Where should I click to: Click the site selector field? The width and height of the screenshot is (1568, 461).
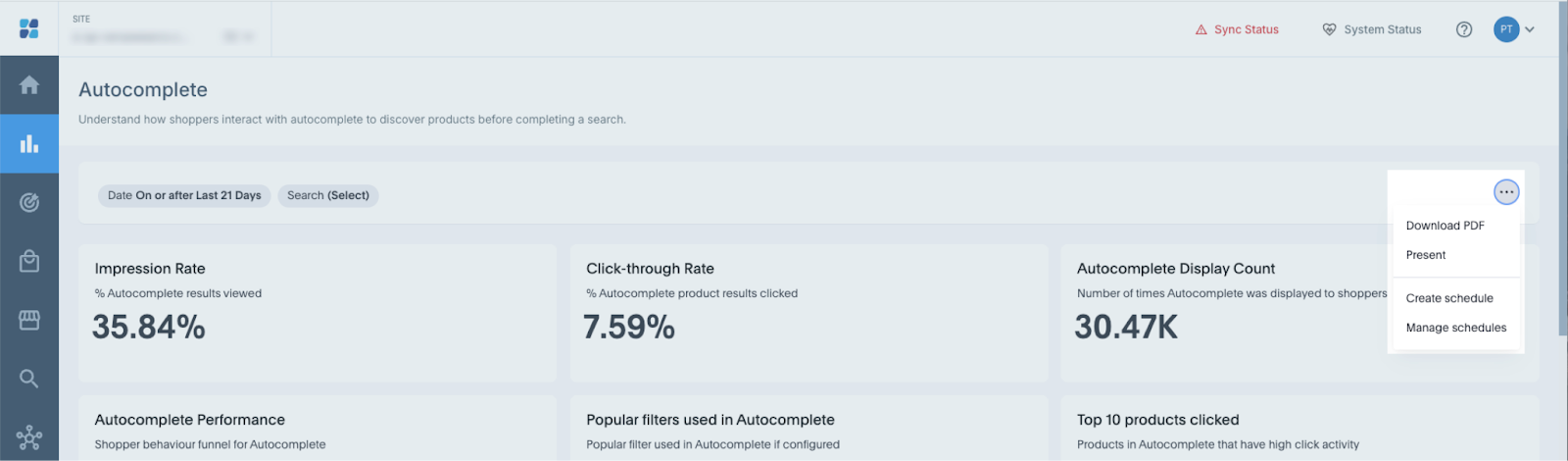[164, 36]
